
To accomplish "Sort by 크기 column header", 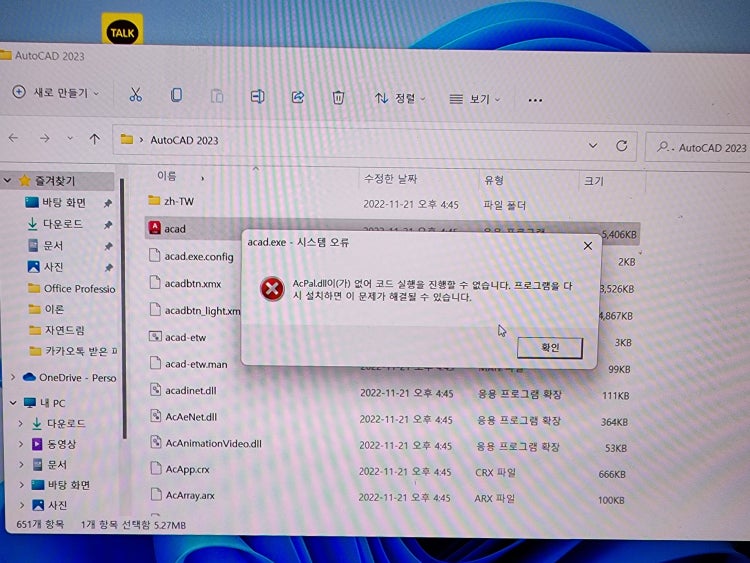I will tap(594, 181).
